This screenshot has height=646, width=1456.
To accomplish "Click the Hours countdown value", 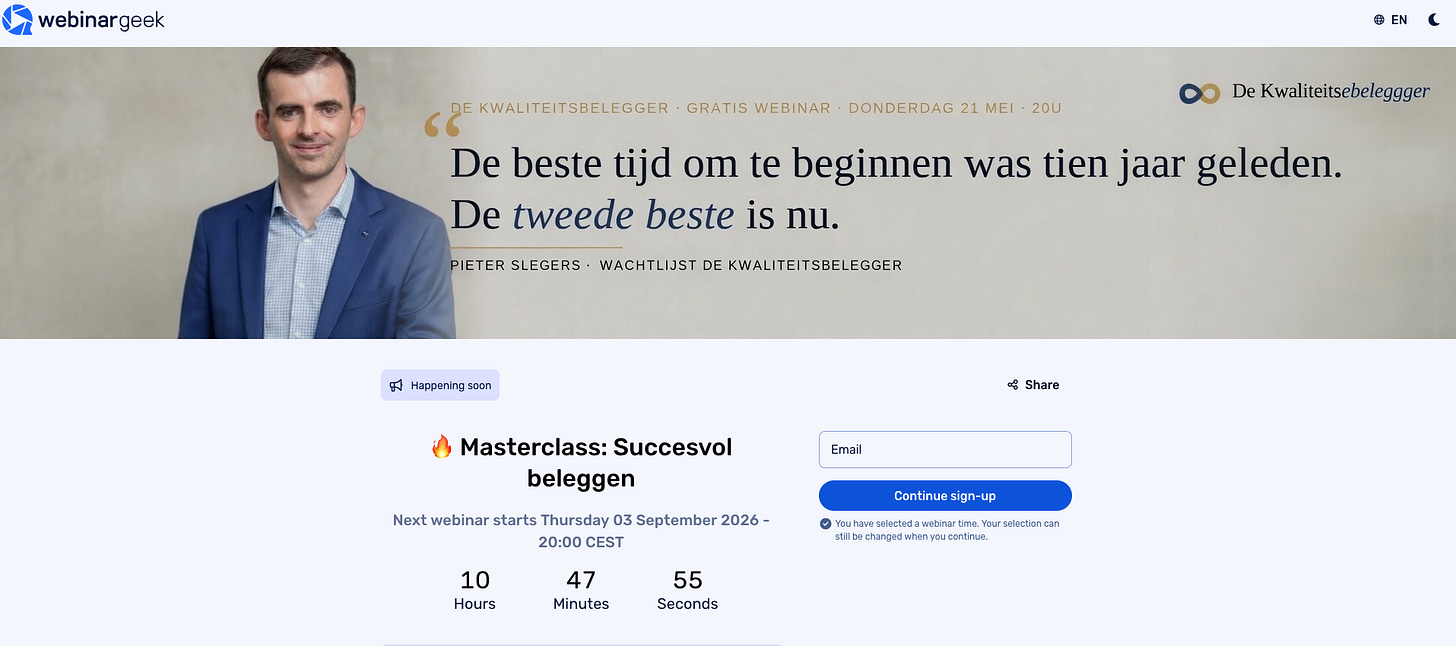I will [475, 580].
